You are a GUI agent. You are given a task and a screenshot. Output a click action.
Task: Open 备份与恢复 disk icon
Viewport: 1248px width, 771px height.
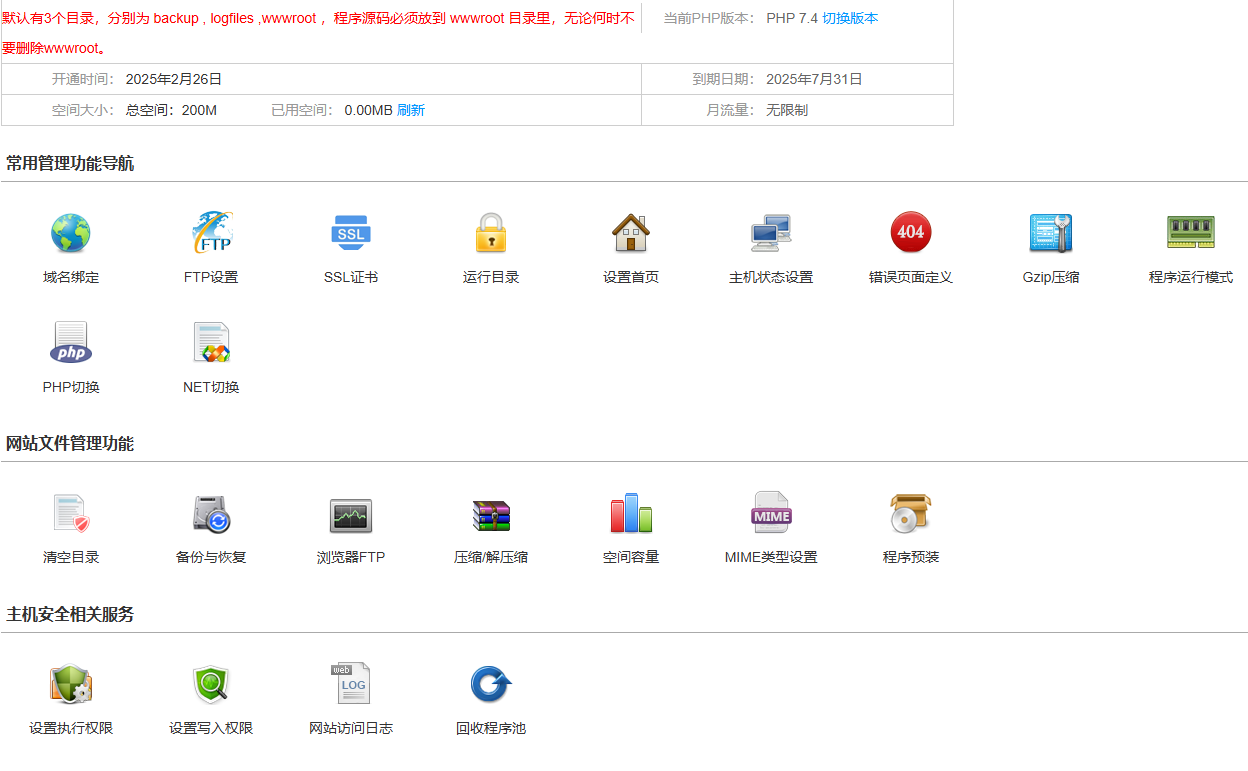[211, 514]
